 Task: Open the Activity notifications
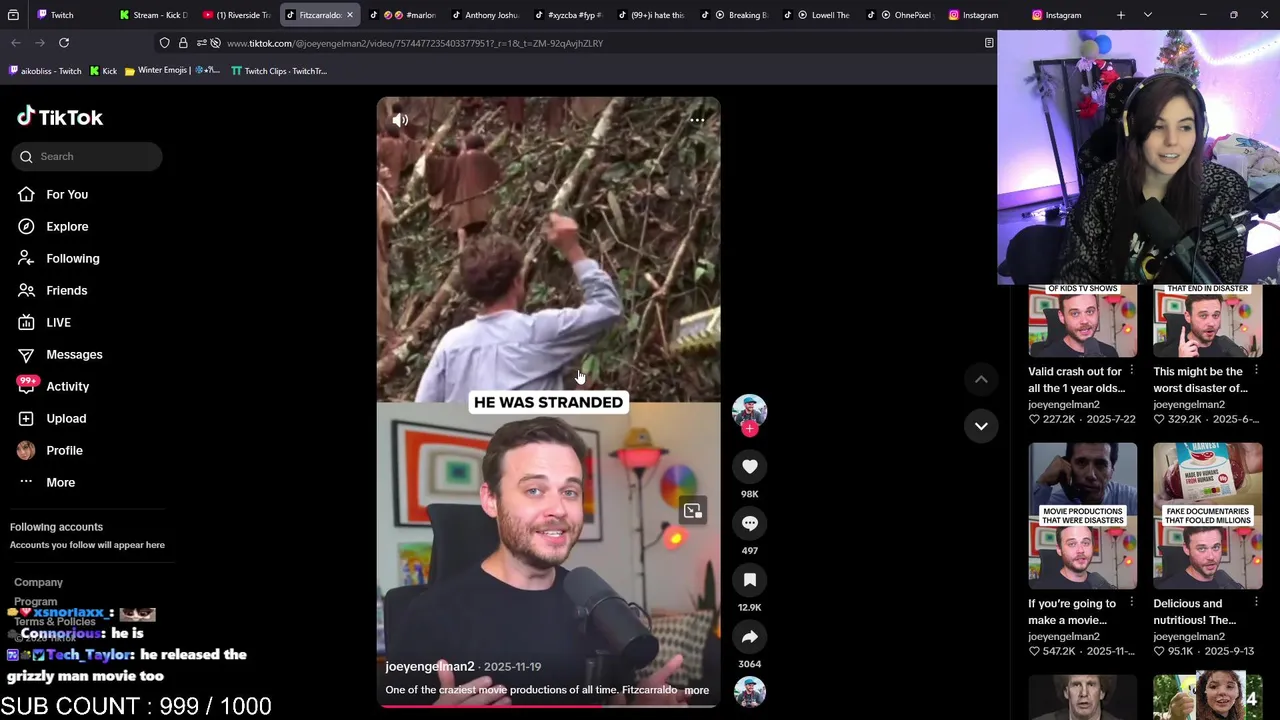click(67, 386)
